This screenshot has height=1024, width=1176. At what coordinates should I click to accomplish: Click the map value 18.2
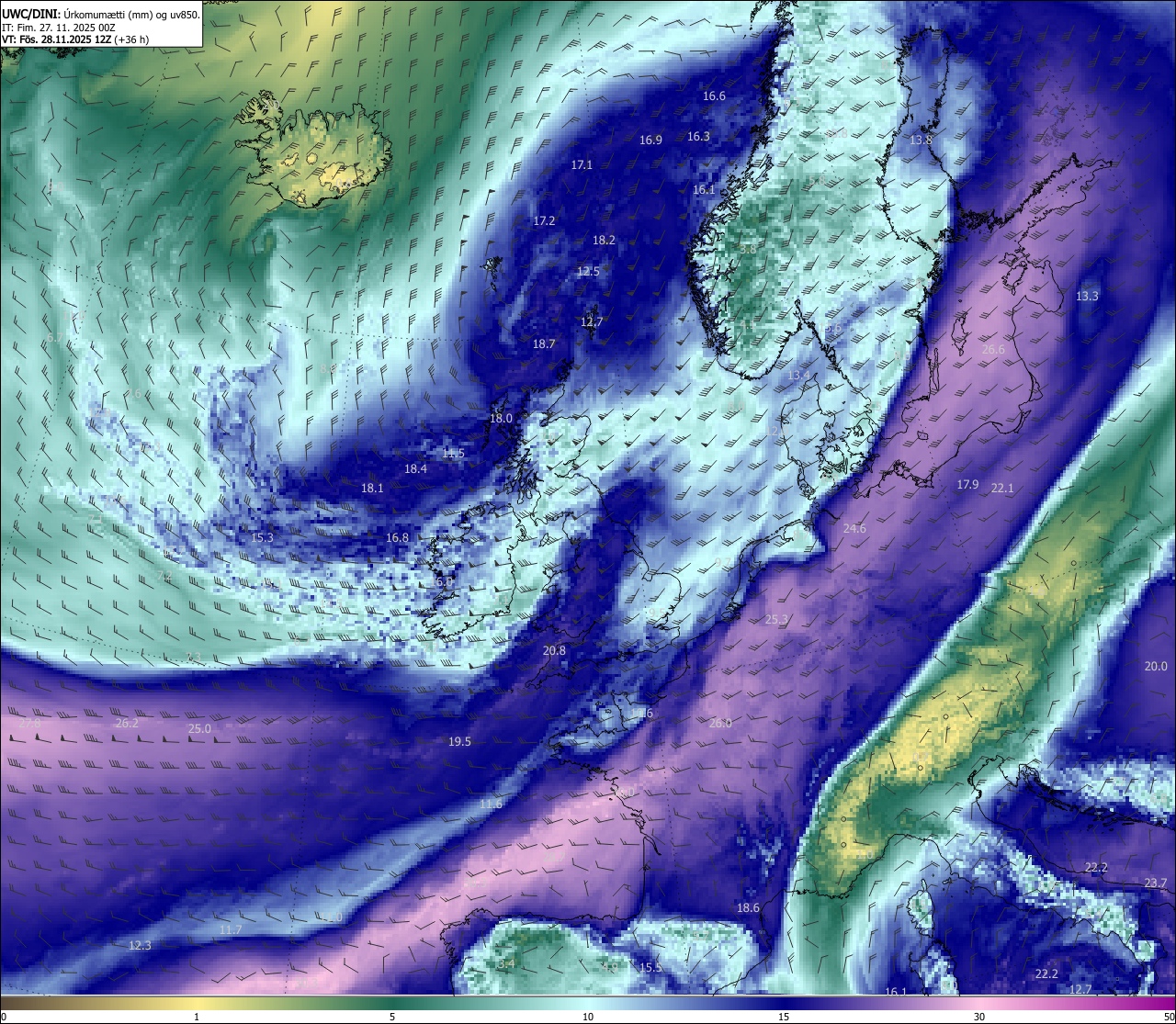pos(604,240)
